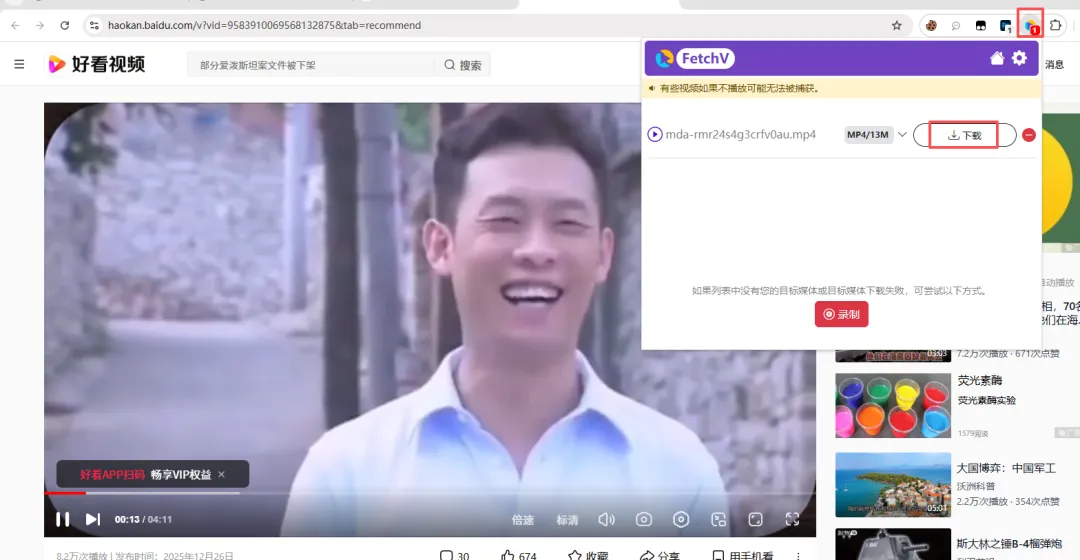Click the cookie extension icon
Screen dimensions: 1080x560
point(931,25)
